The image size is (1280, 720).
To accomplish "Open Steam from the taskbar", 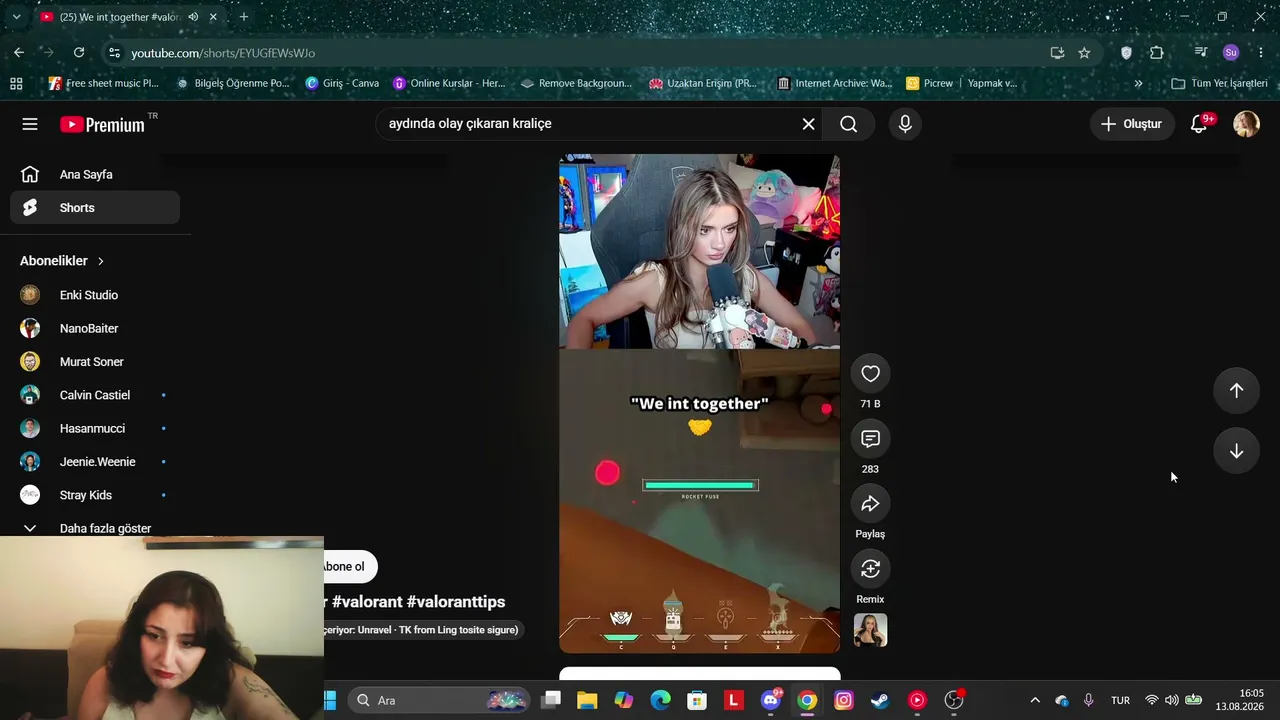I will click(880, 700).
